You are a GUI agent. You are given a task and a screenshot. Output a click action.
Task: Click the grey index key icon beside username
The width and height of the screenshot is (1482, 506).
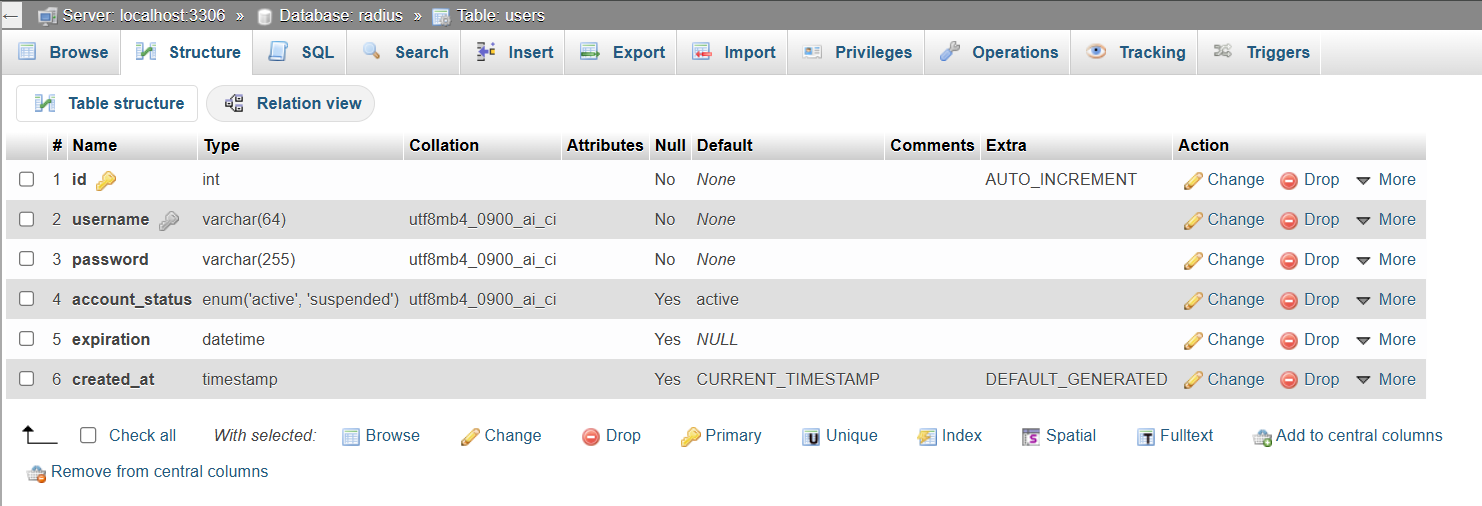169,220
